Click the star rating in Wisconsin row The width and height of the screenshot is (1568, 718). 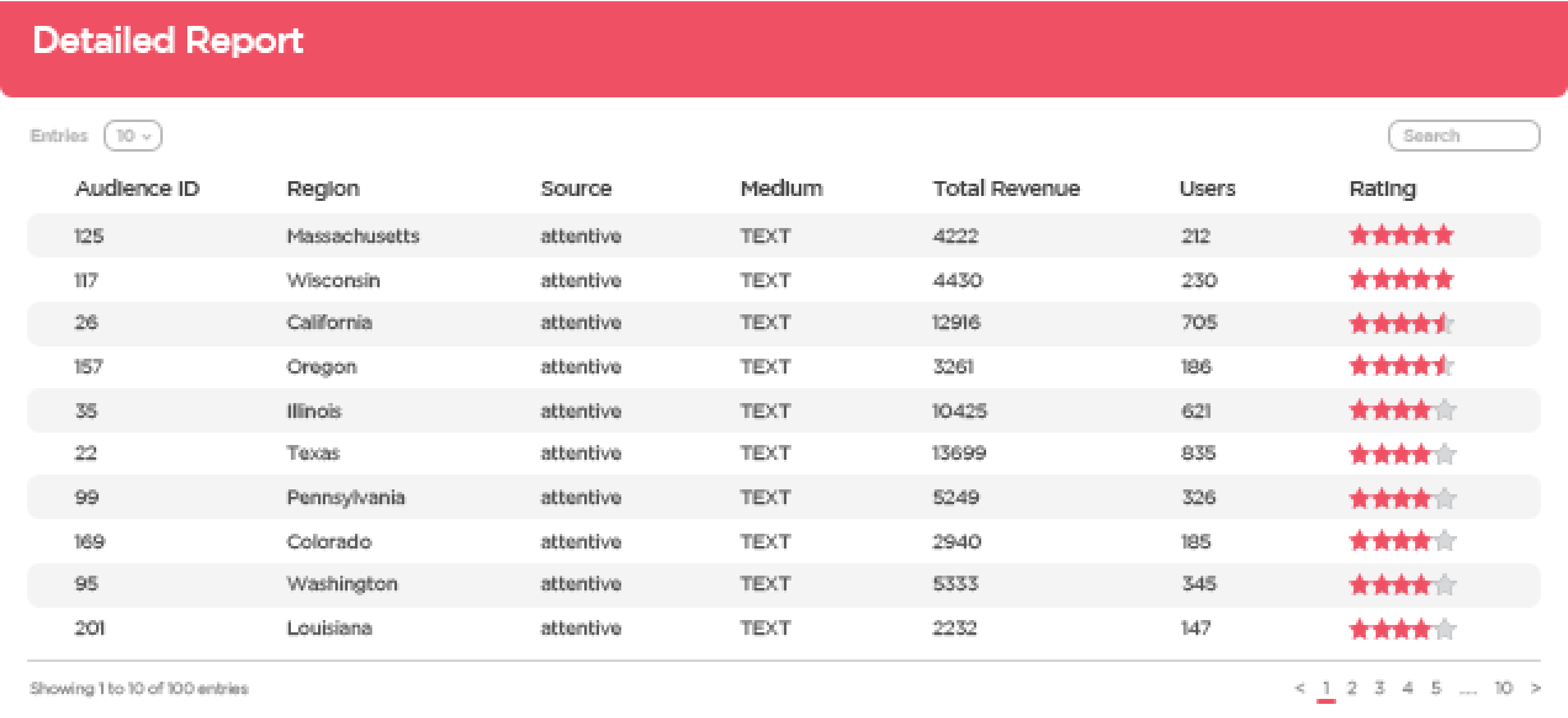click(1401, 280)
